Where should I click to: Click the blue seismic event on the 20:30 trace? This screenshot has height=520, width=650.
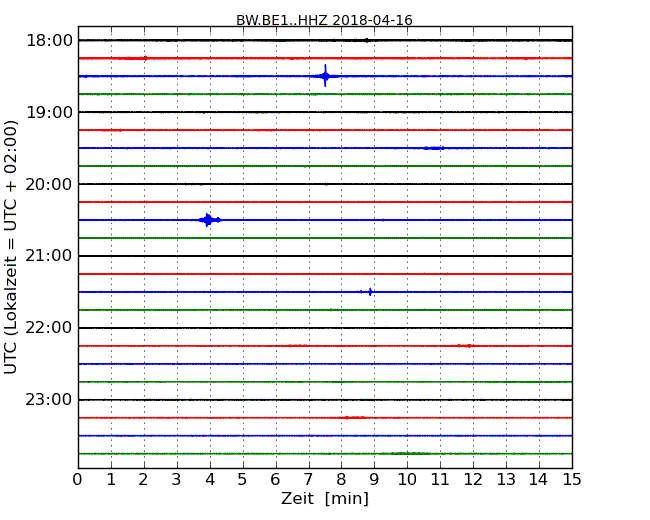tap(209, 220)
